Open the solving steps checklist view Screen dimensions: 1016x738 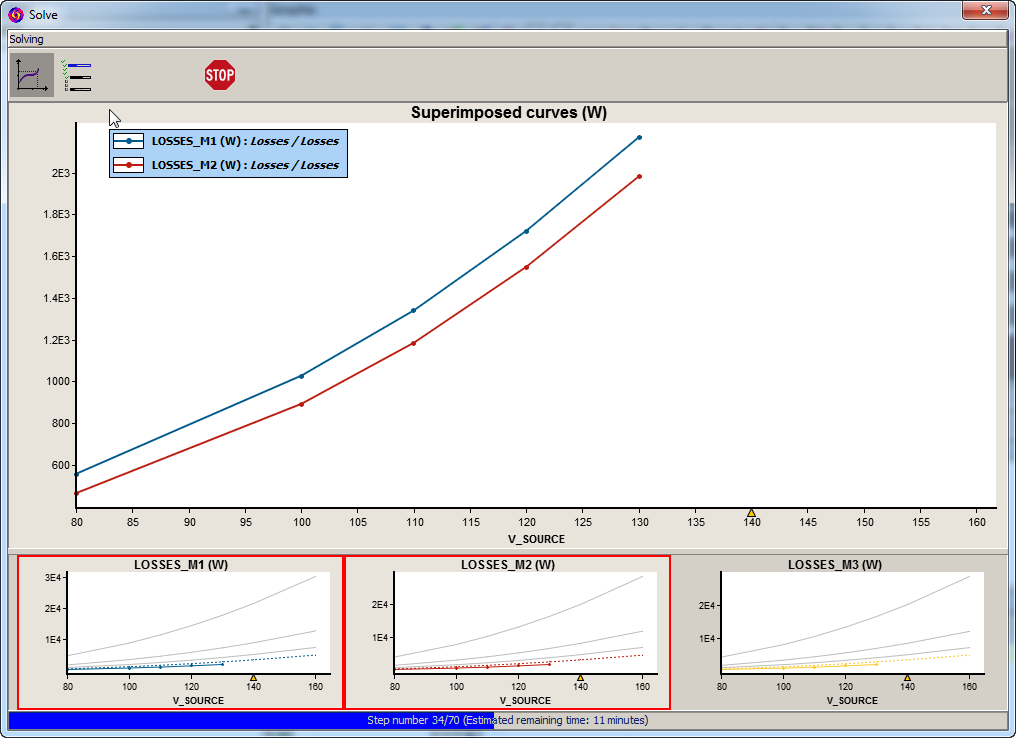[x=77, y=76]
